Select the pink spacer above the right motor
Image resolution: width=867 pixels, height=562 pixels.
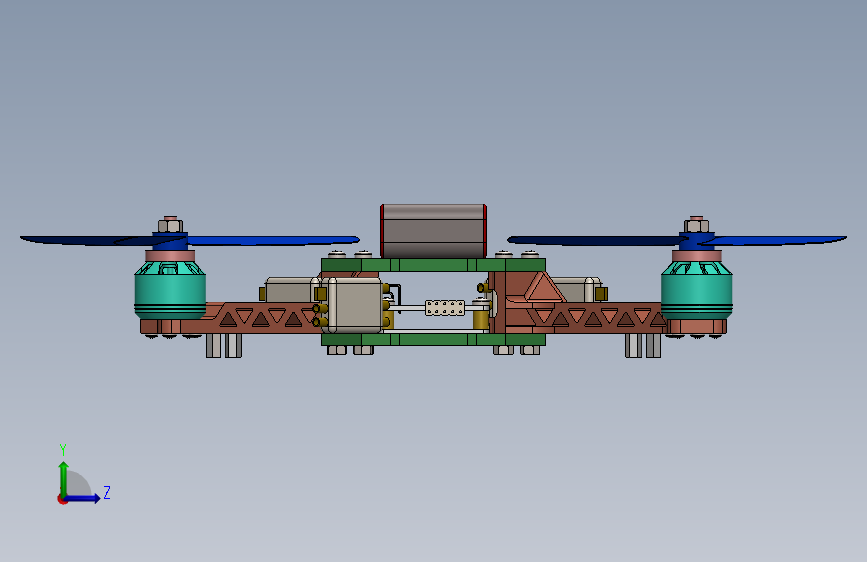[697, 256]
